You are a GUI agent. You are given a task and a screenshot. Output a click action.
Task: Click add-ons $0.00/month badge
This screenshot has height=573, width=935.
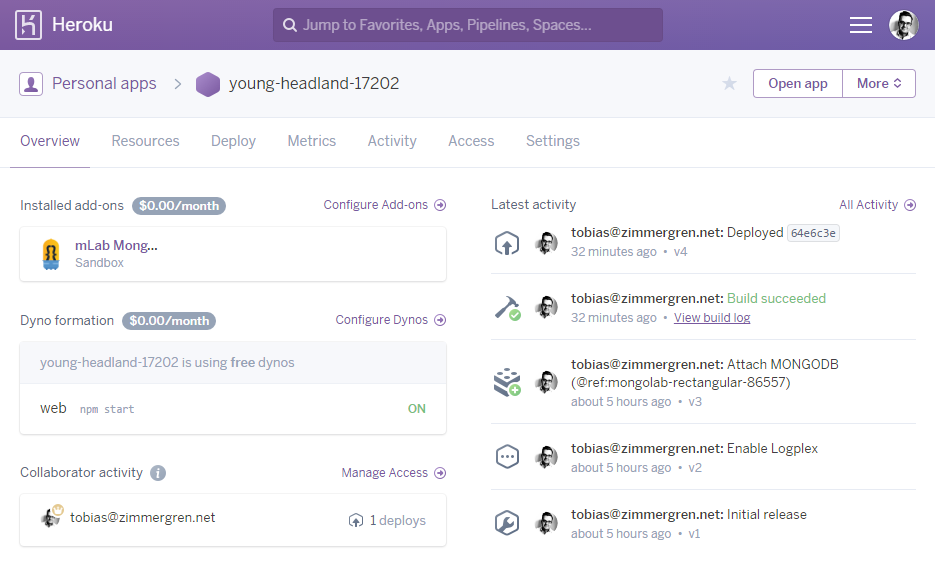179,206
